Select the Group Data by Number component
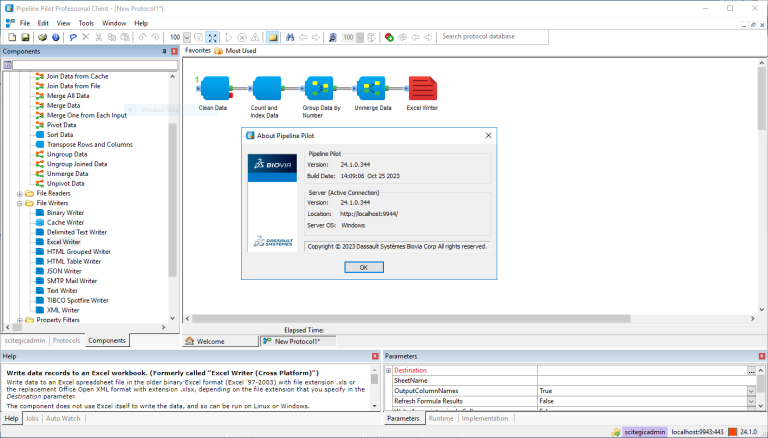This screenshot has height=438, width=768. (x=319, y=88)
